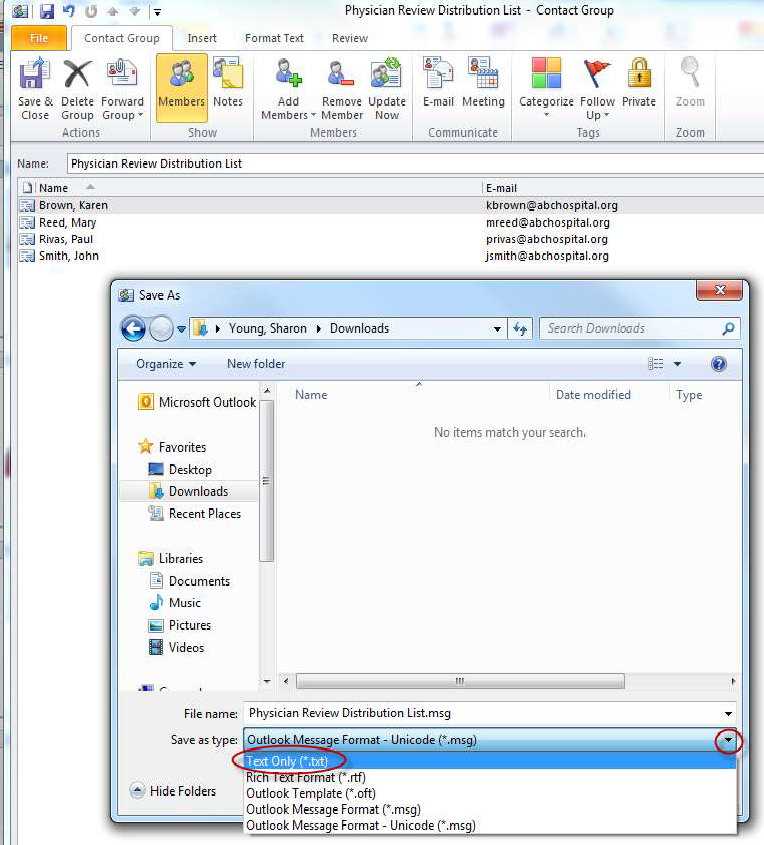Open the Videos library

[177, 648]
